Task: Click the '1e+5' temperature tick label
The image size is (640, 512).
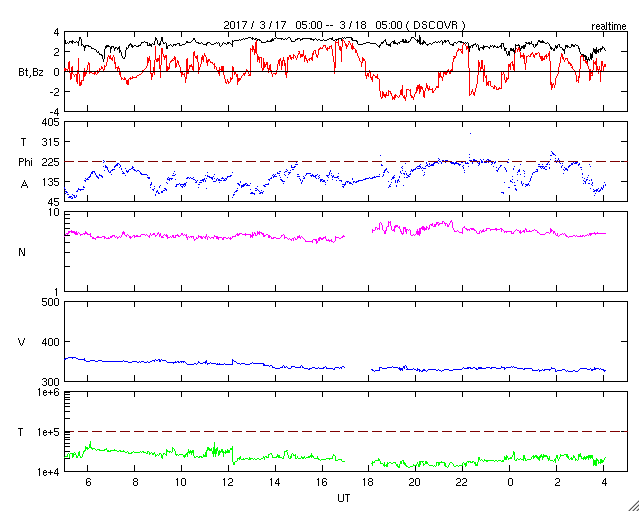Action: click(x=49, y=432)
